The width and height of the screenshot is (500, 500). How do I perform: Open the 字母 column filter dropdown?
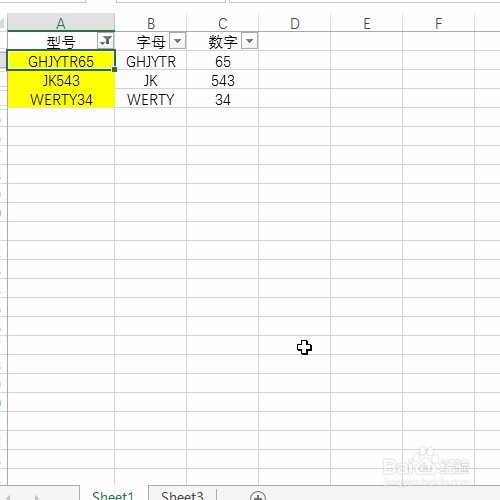178,41
